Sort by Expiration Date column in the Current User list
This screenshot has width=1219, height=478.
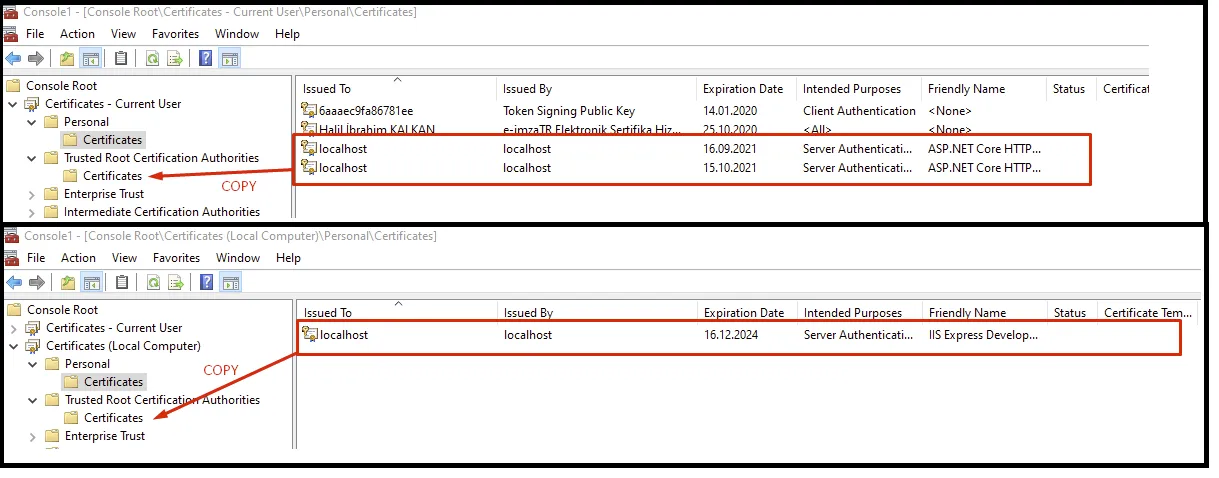[x=744, y=89]
